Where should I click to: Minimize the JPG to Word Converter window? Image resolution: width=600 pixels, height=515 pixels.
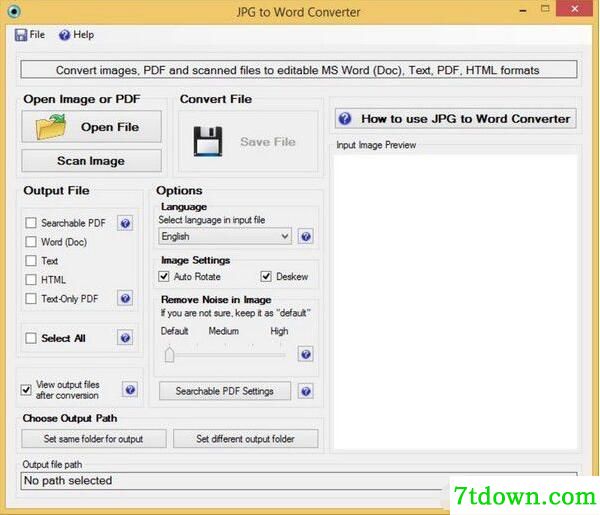523,10
